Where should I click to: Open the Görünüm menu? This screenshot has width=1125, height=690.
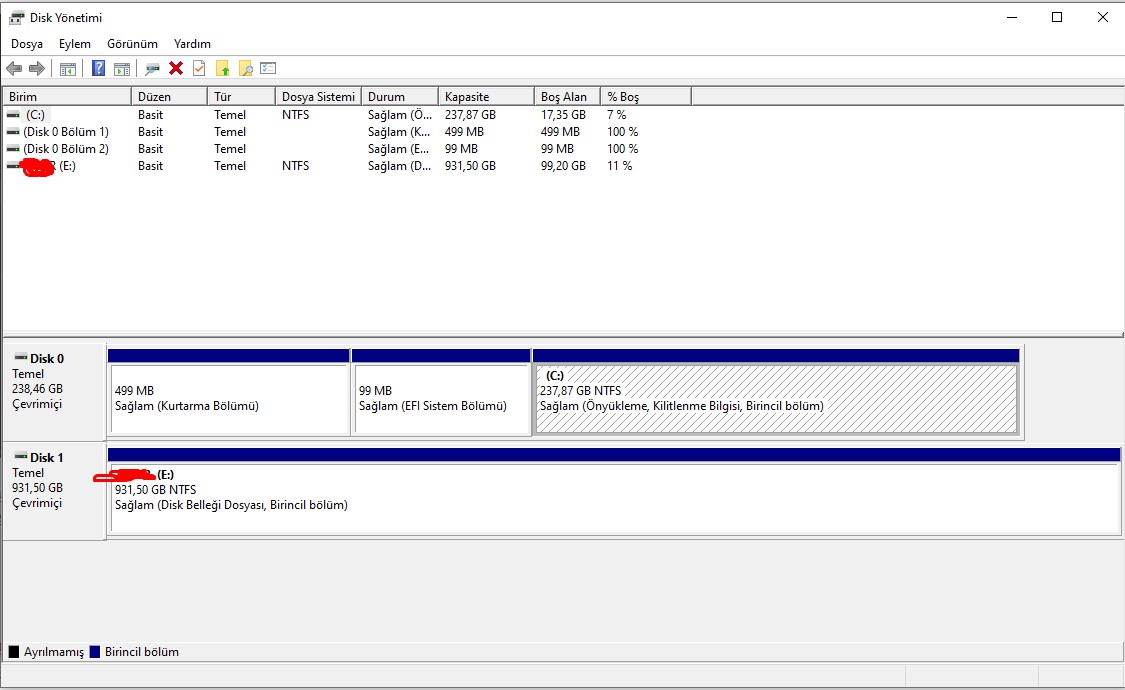coord(132,44)
